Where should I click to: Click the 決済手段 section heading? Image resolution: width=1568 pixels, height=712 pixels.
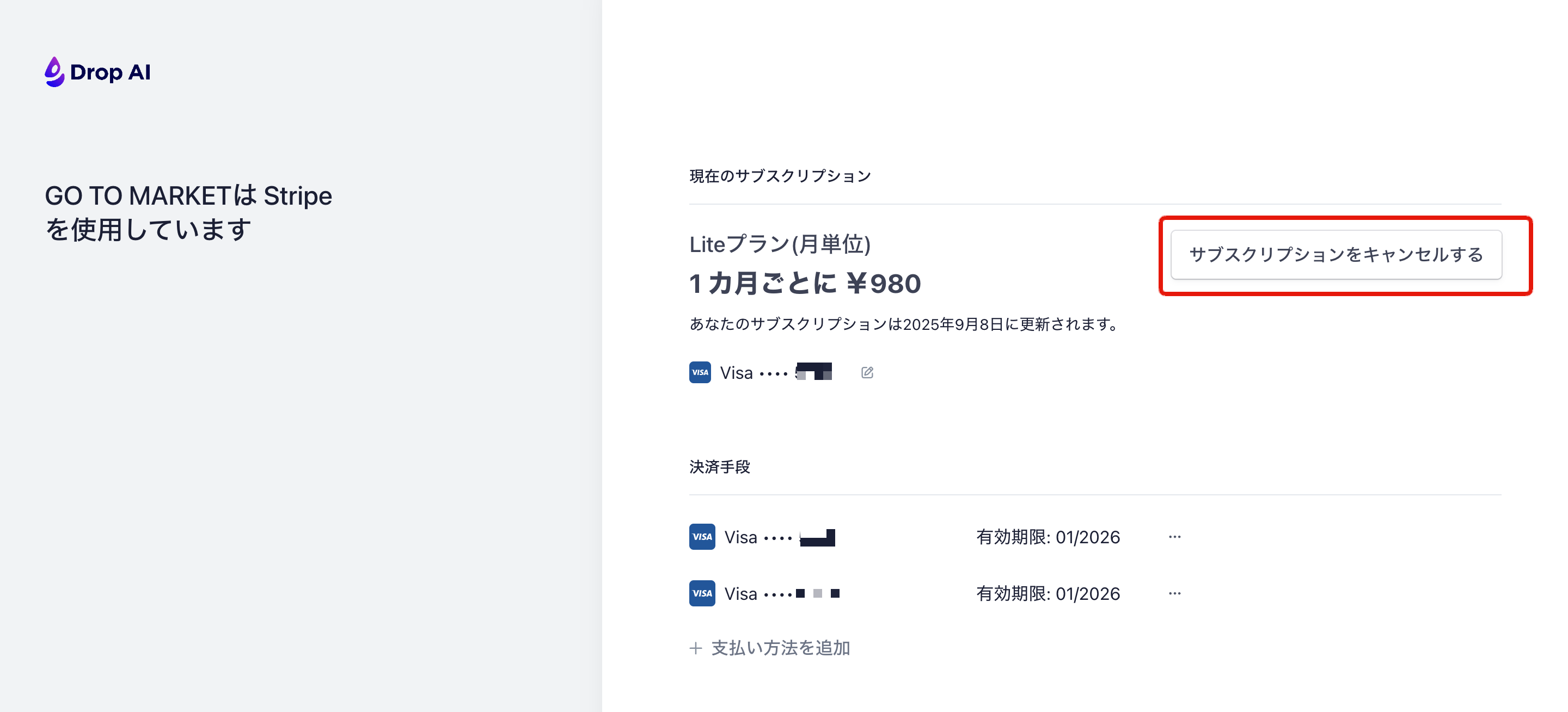(719, 467)
